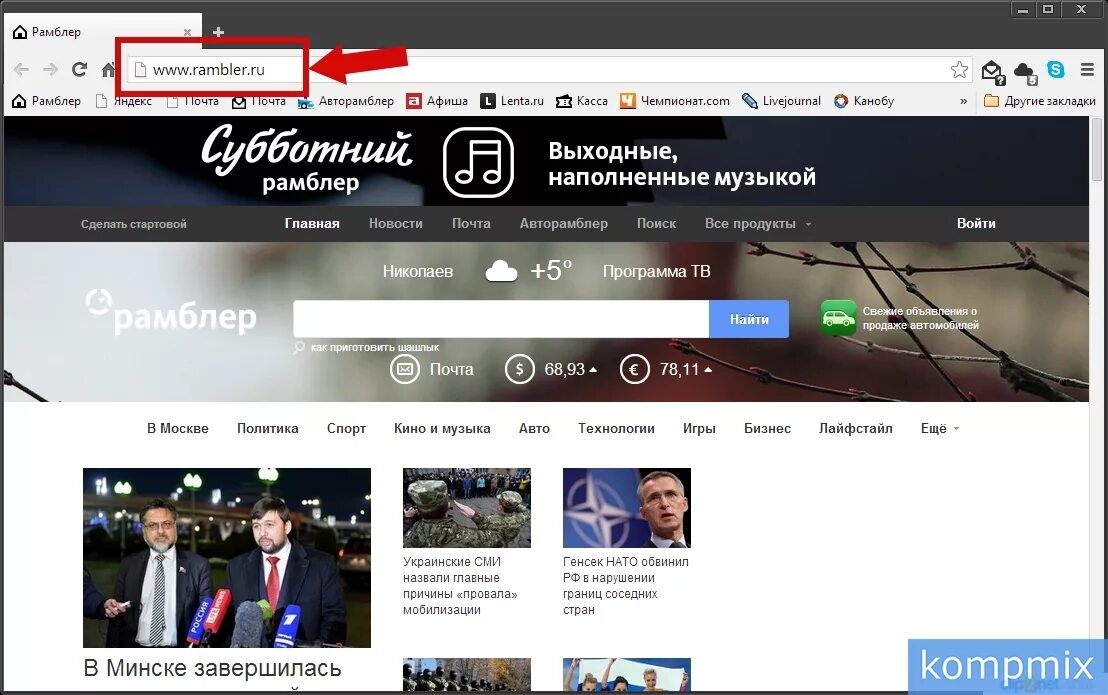This screenshot has height=695, width=1108.
Task: Click the Рамблер logo
Action: (x=171, y=311)
